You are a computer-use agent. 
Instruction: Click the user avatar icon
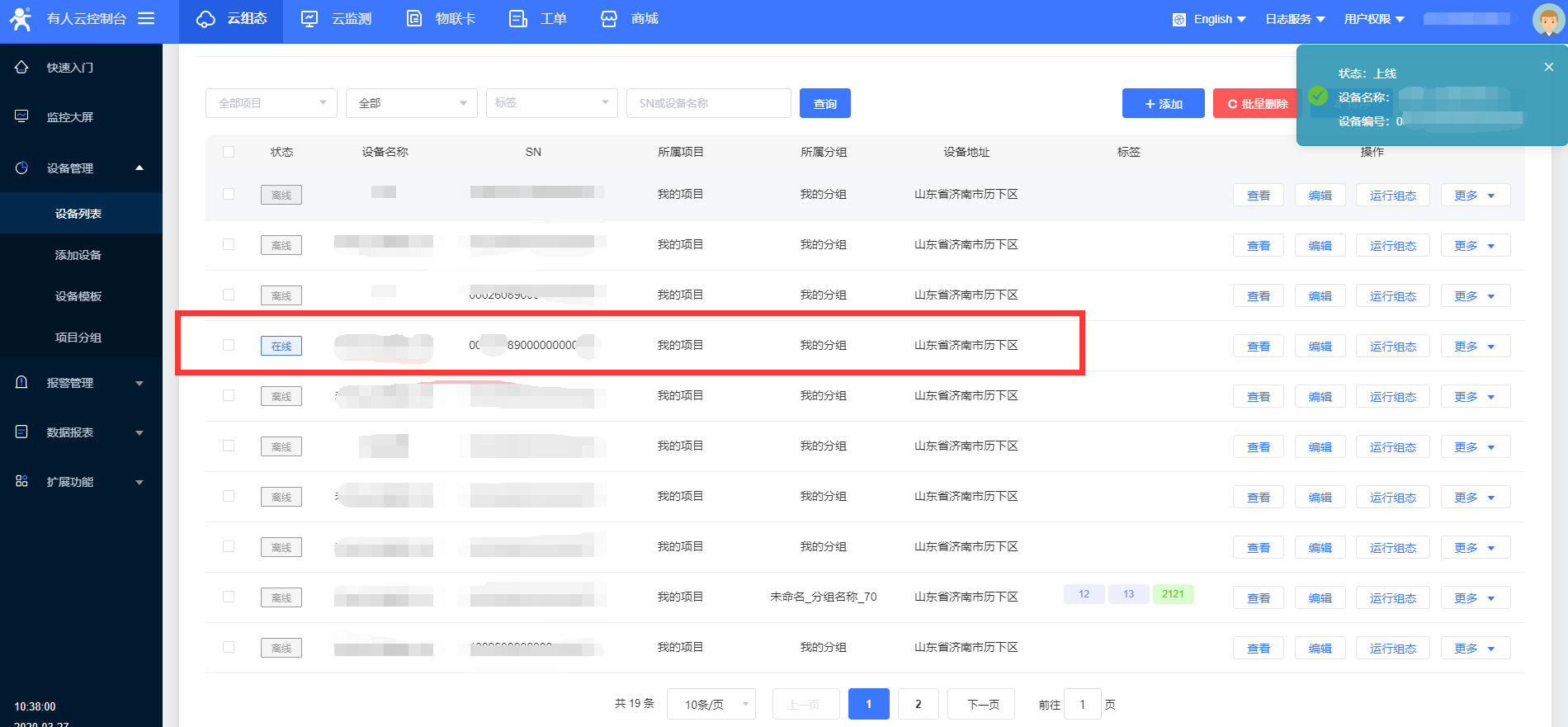point(1547,19)
